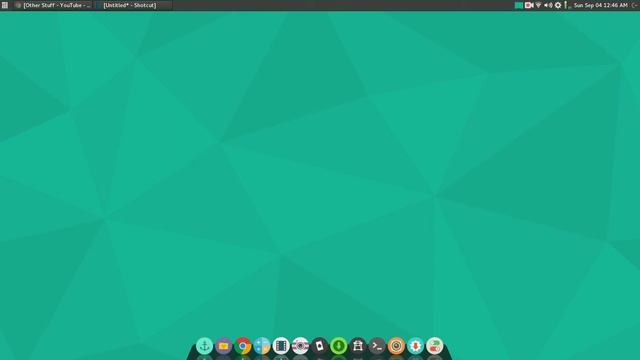Open the film strip video editor dock icon
The width and height of the screenshot is (640, 360).
pos(281,346)
